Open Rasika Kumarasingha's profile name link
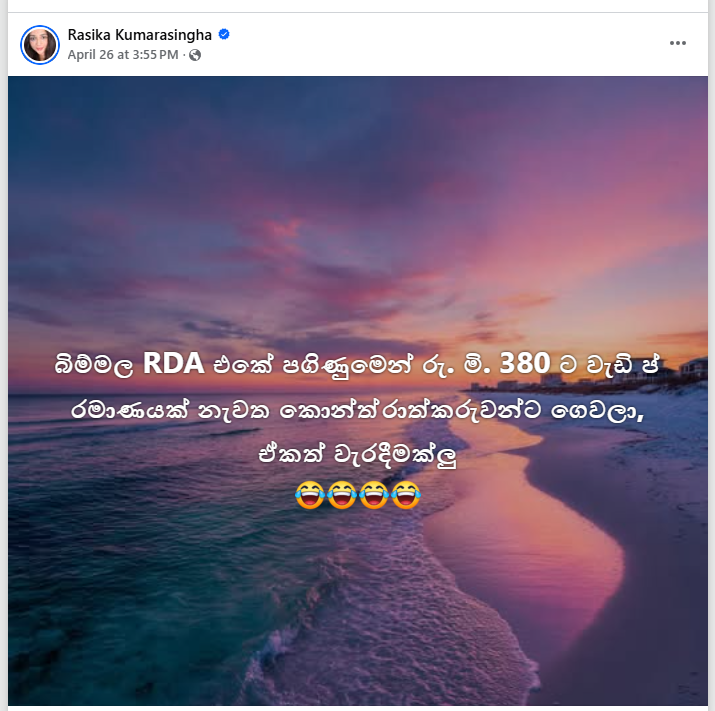 point(140,35)
